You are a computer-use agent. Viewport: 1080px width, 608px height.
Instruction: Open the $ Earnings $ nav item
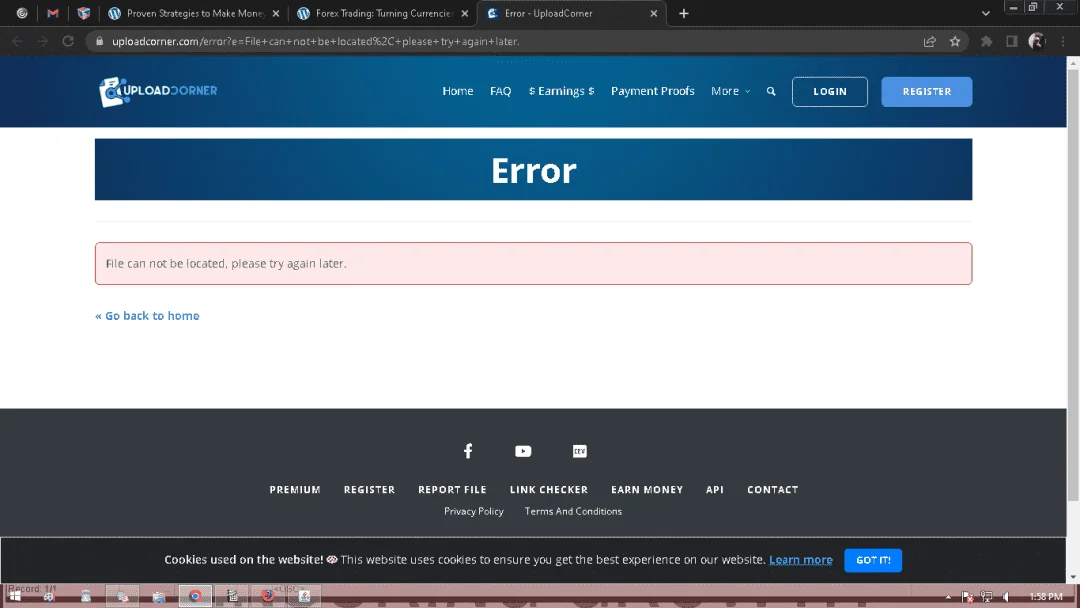561,91
